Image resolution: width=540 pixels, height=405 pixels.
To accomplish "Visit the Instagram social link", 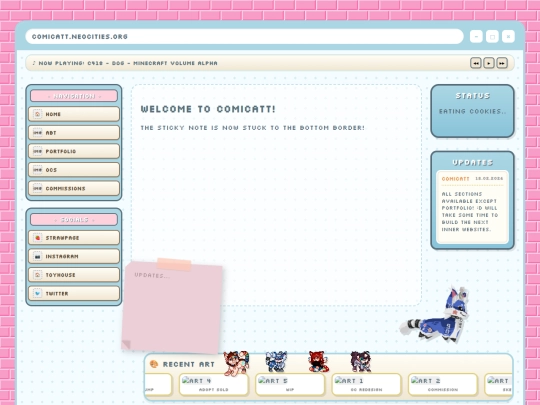I will click(x=74, y=256).
